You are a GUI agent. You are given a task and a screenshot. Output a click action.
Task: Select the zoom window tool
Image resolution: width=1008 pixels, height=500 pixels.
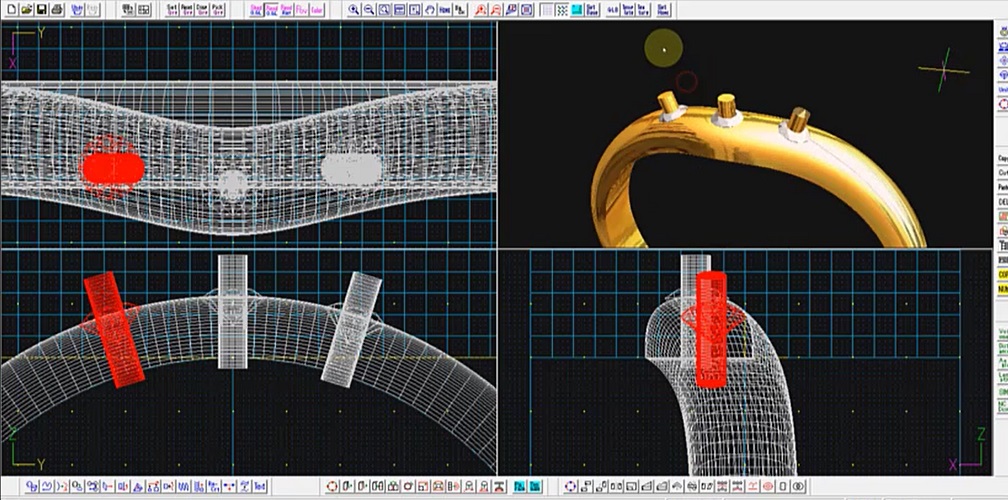coord(384,9)
